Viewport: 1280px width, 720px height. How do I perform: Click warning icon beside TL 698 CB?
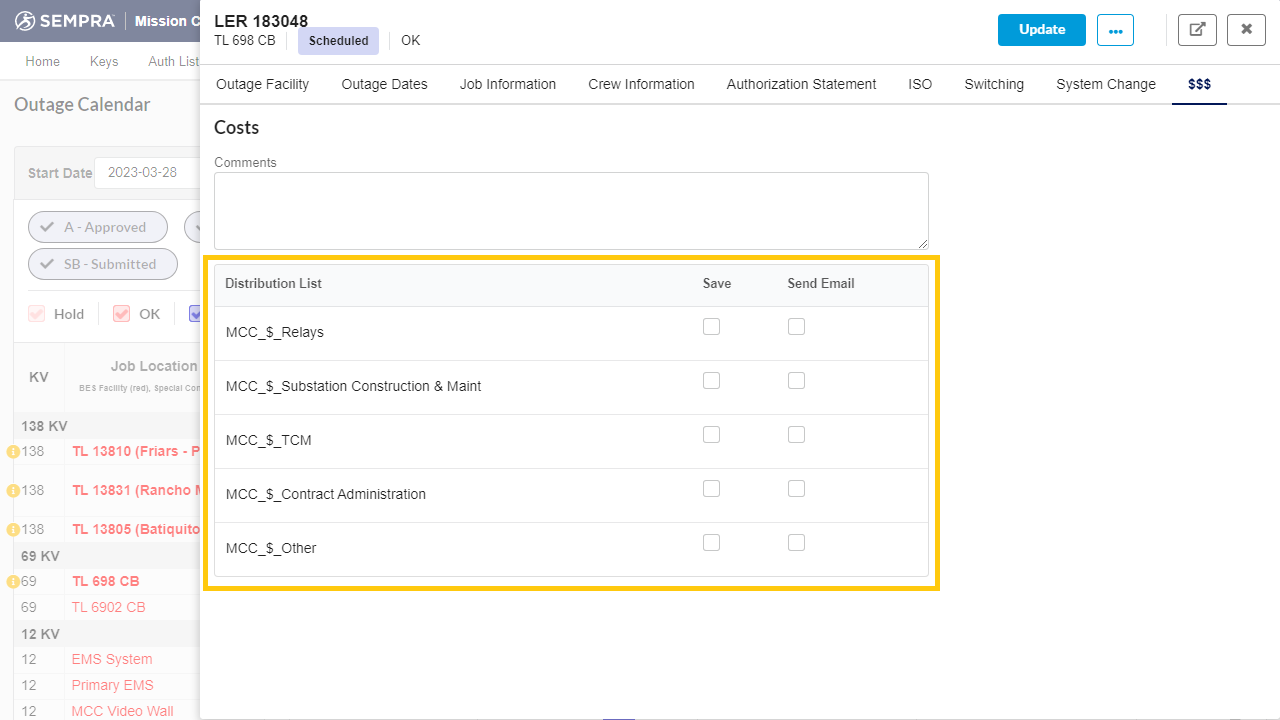[x=13, y=582]
